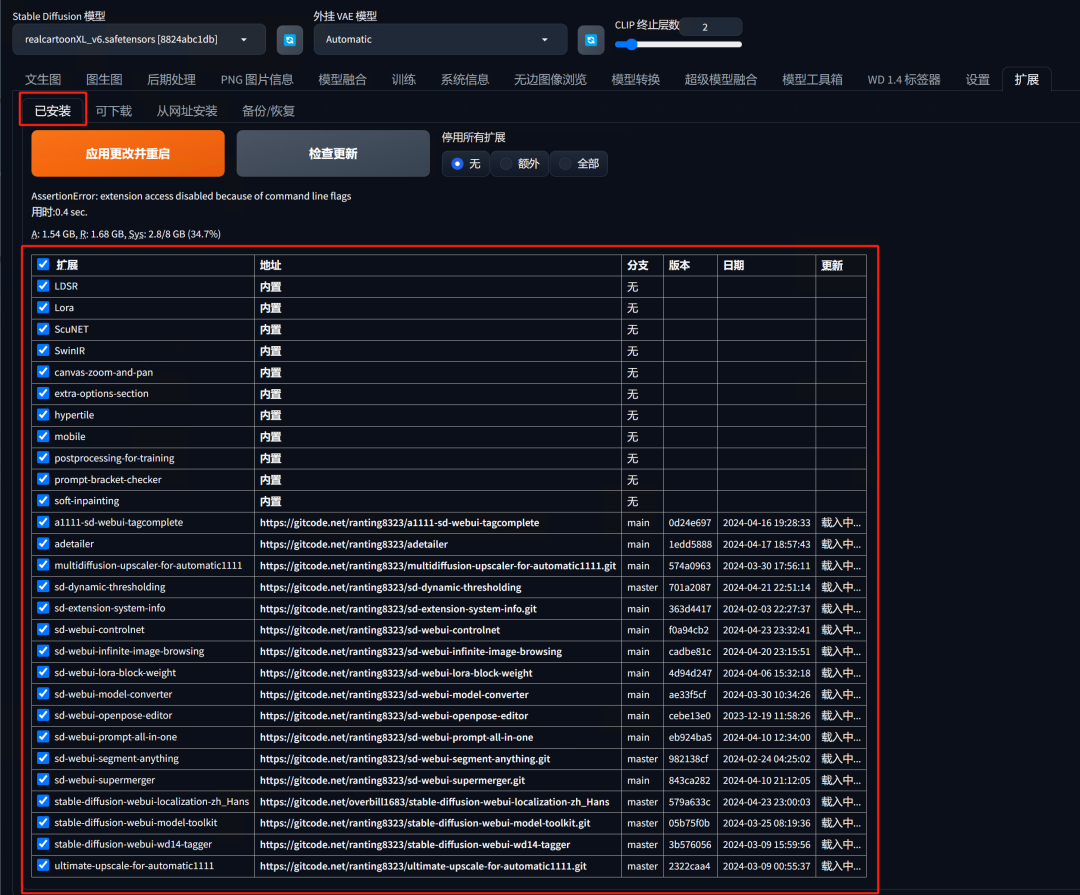Click the 应用更改并重启 button
This screenshot has height=895, width=1080.
[x=128, y=153]
